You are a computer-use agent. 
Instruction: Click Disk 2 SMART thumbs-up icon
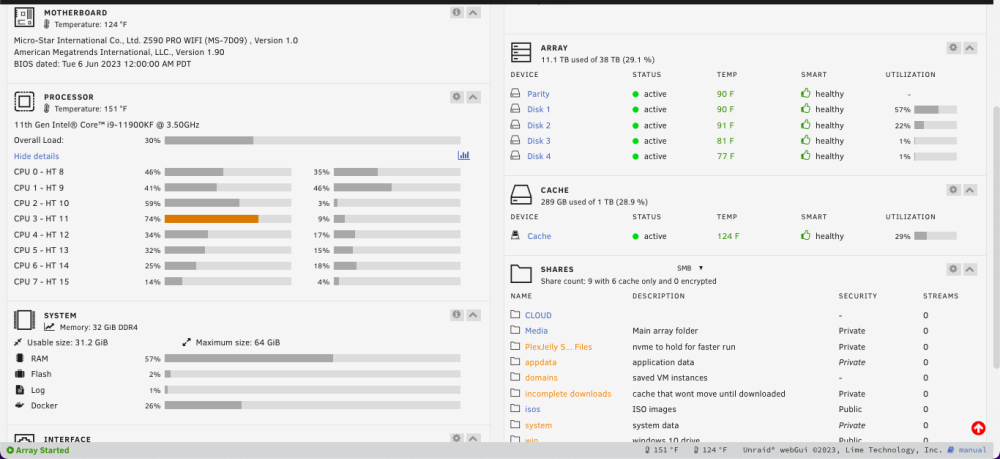805,124
